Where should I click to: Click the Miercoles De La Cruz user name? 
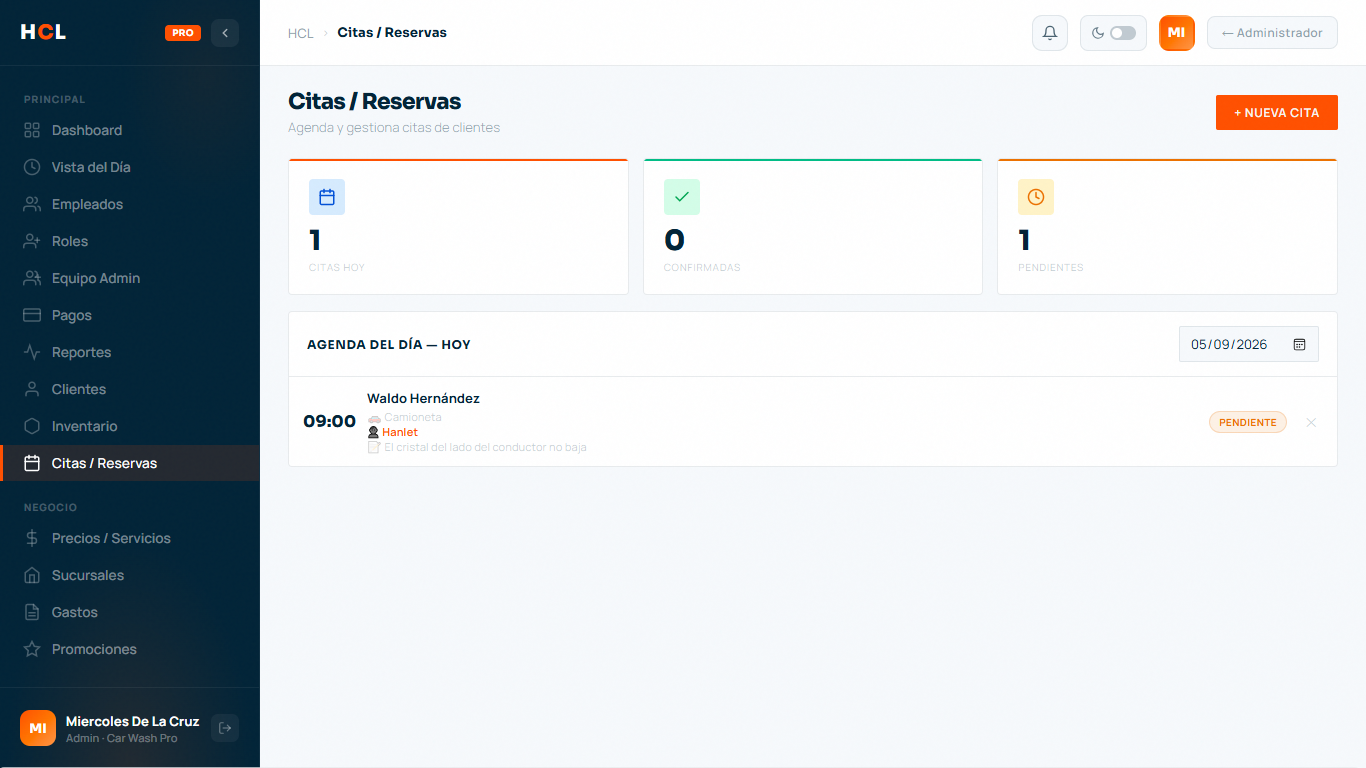132,721
